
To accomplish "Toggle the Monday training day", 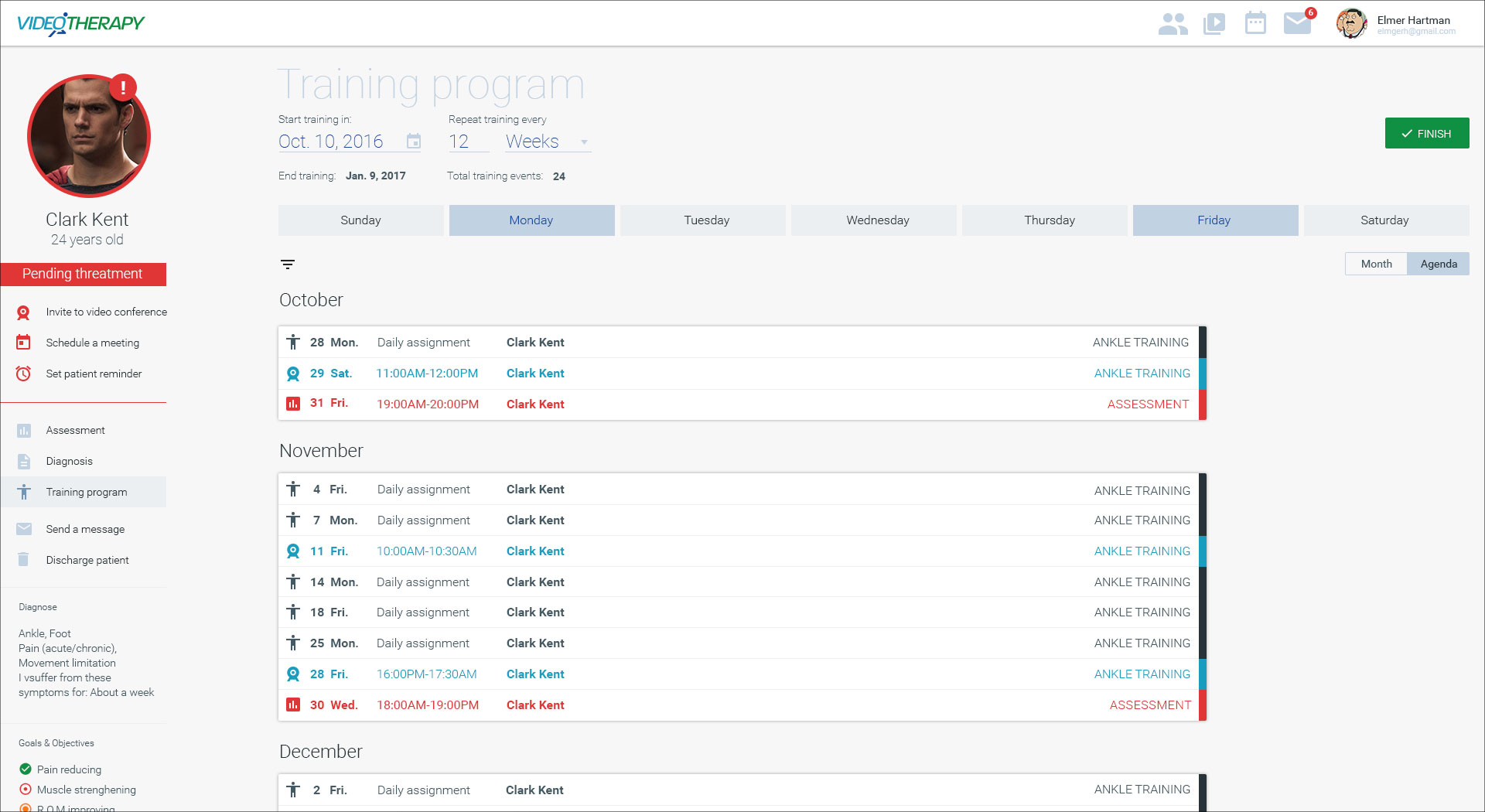I will (531, 220).
